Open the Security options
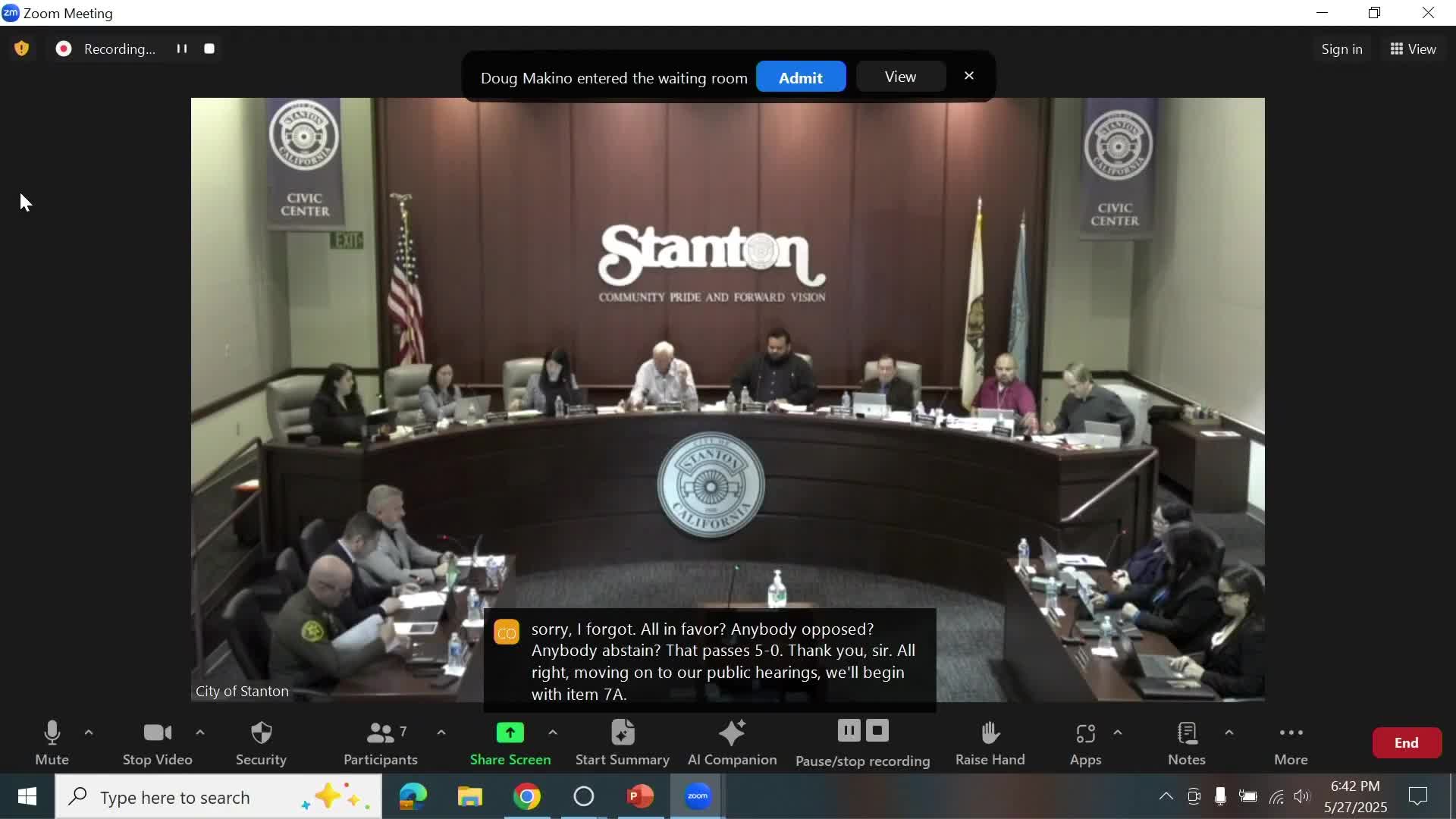 [x=261, y=742]
